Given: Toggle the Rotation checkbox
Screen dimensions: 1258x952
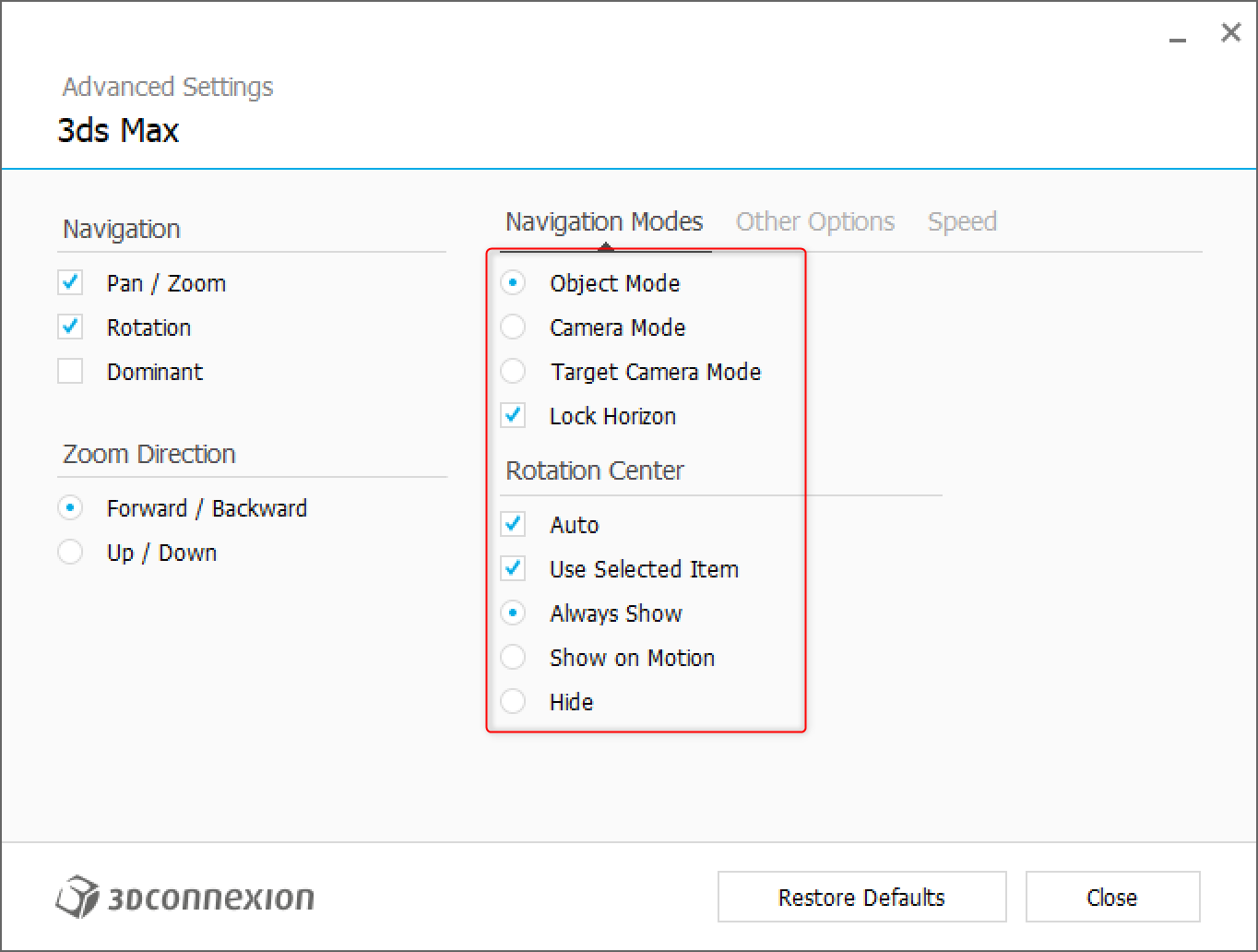Looking at the screenshot, I should (x=70, y=327).
